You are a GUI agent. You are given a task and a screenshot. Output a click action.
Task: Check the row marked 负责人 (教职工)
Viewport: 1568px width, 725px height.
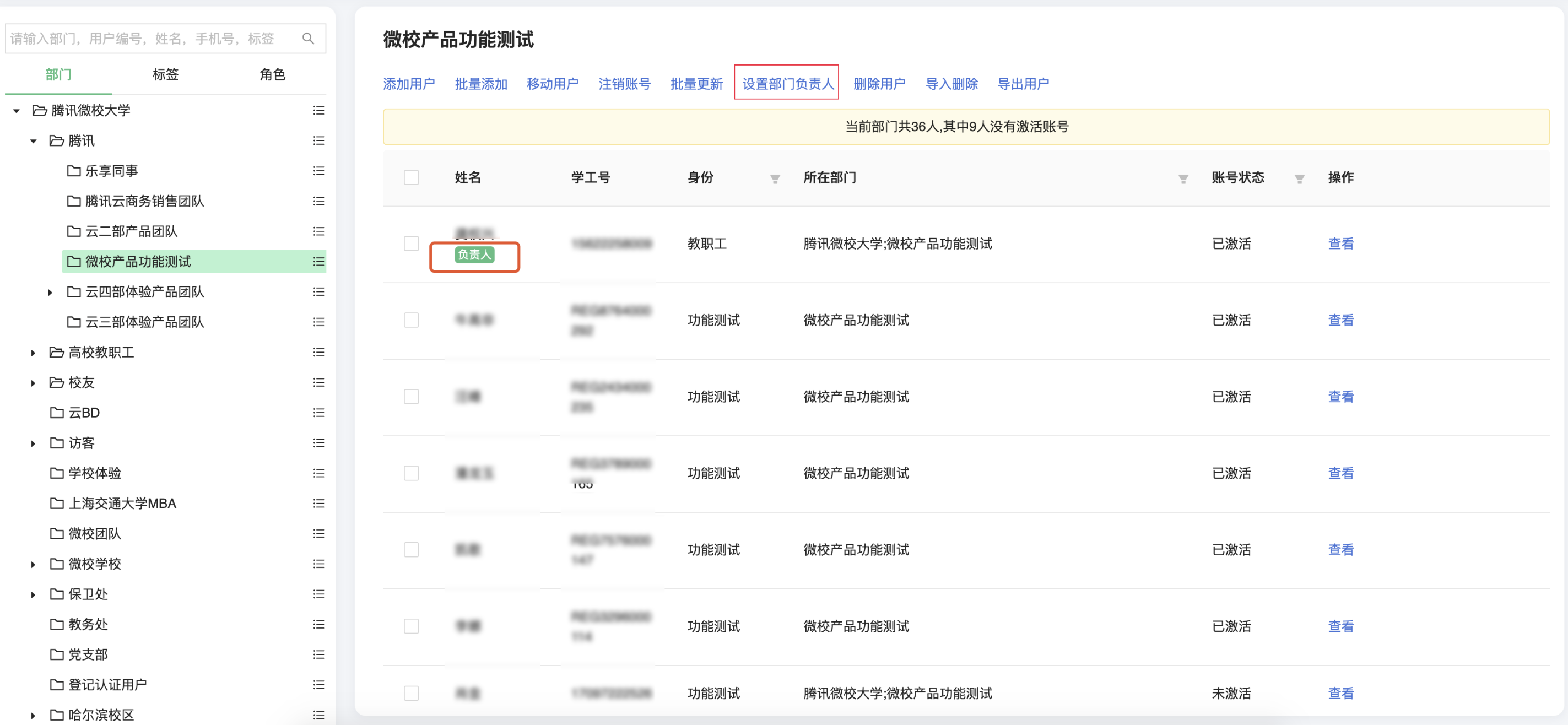412,244
